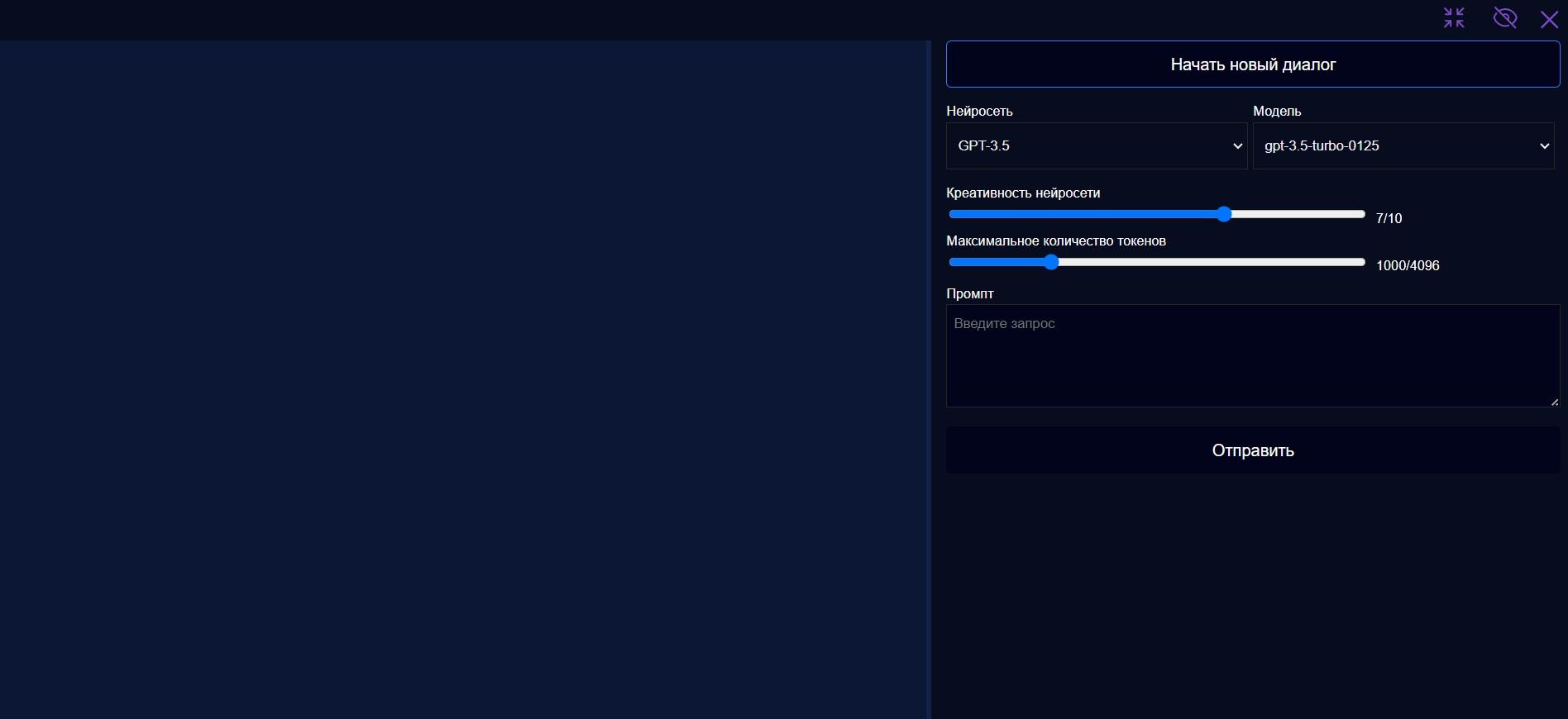This screenshot has height=719, width=1568.
Task: Click the 'Креативность нейросети' label
Action: tap(1023, 193)
